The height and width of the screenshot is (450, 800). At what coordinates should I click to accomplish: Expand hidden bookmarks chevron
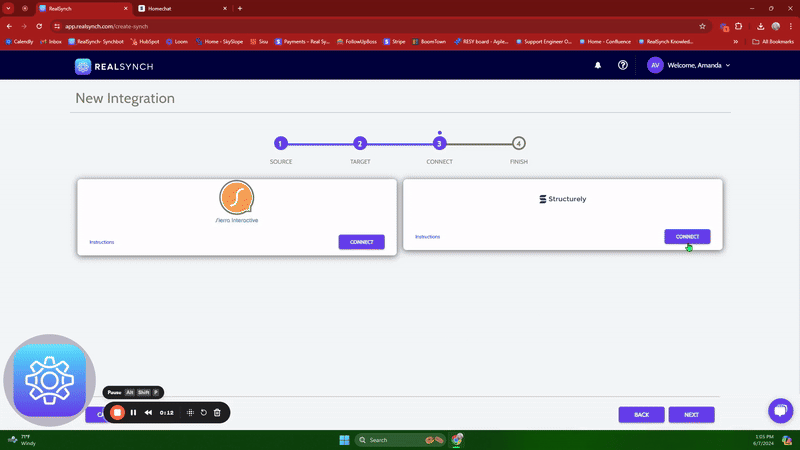[x=736, y=42]
